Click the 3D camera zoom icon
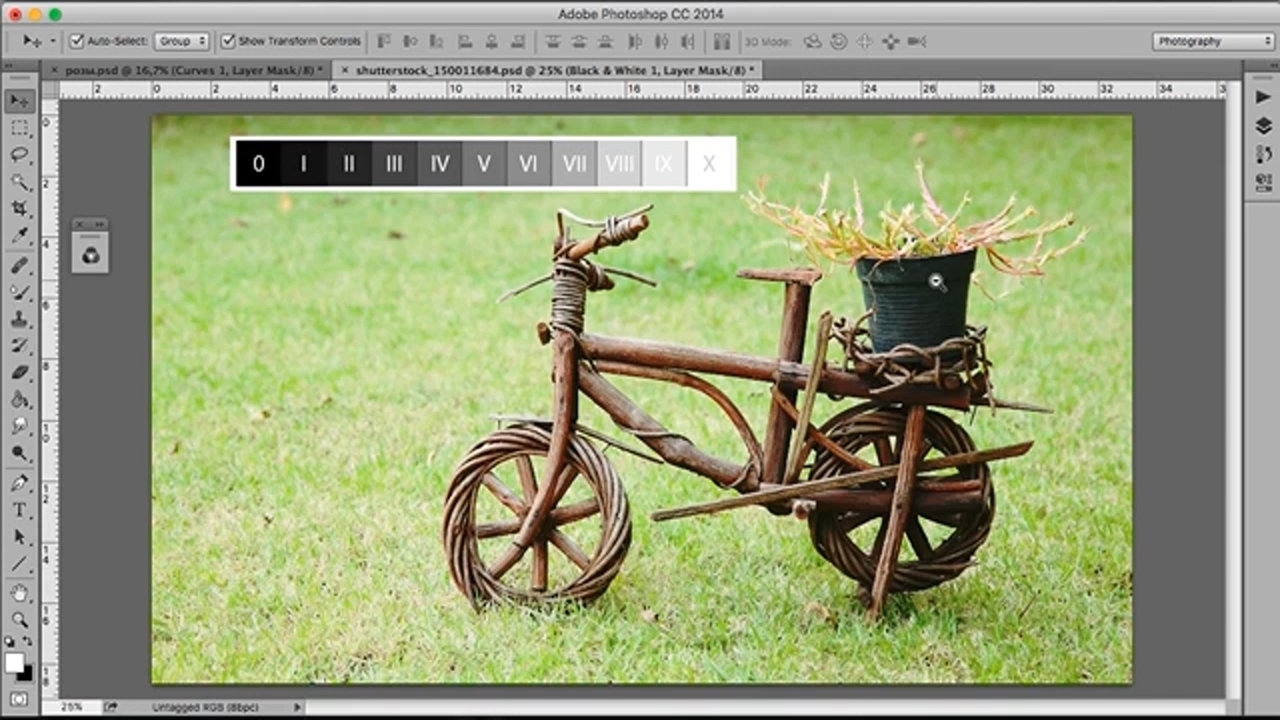This screenshot has height=720, width=1280. coord(917,41)
